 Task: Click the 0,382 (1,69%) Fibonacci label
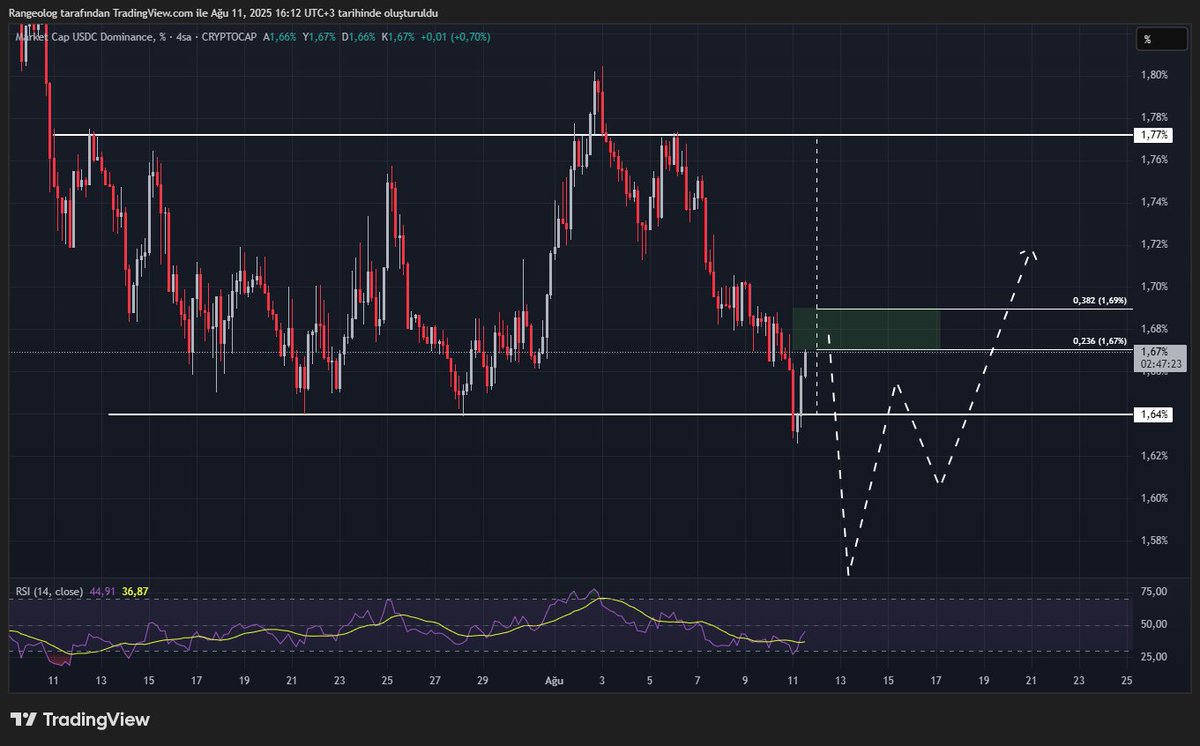(x=1100, y=300)
